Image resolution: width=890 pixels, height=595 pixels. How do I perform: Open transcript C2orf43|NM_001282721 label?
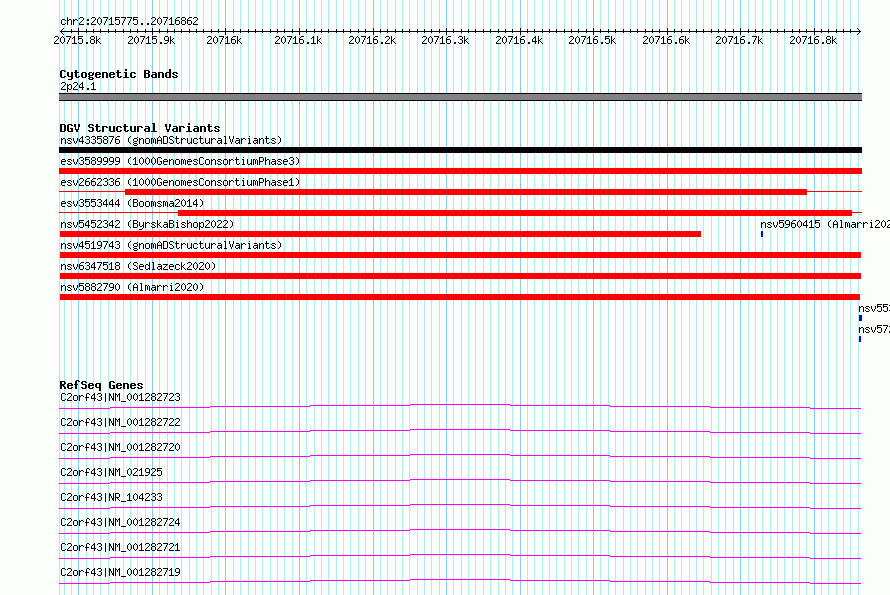[x=120, y=547]
